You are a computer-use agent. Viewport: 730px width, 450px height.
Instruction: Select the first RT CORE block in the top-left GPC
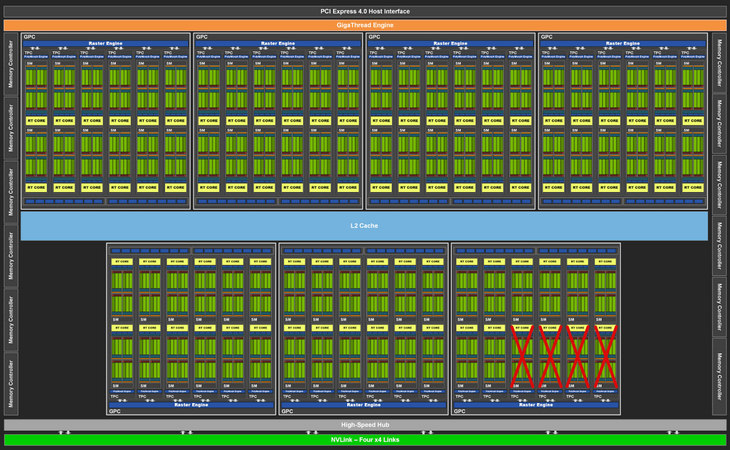point(36,120)
